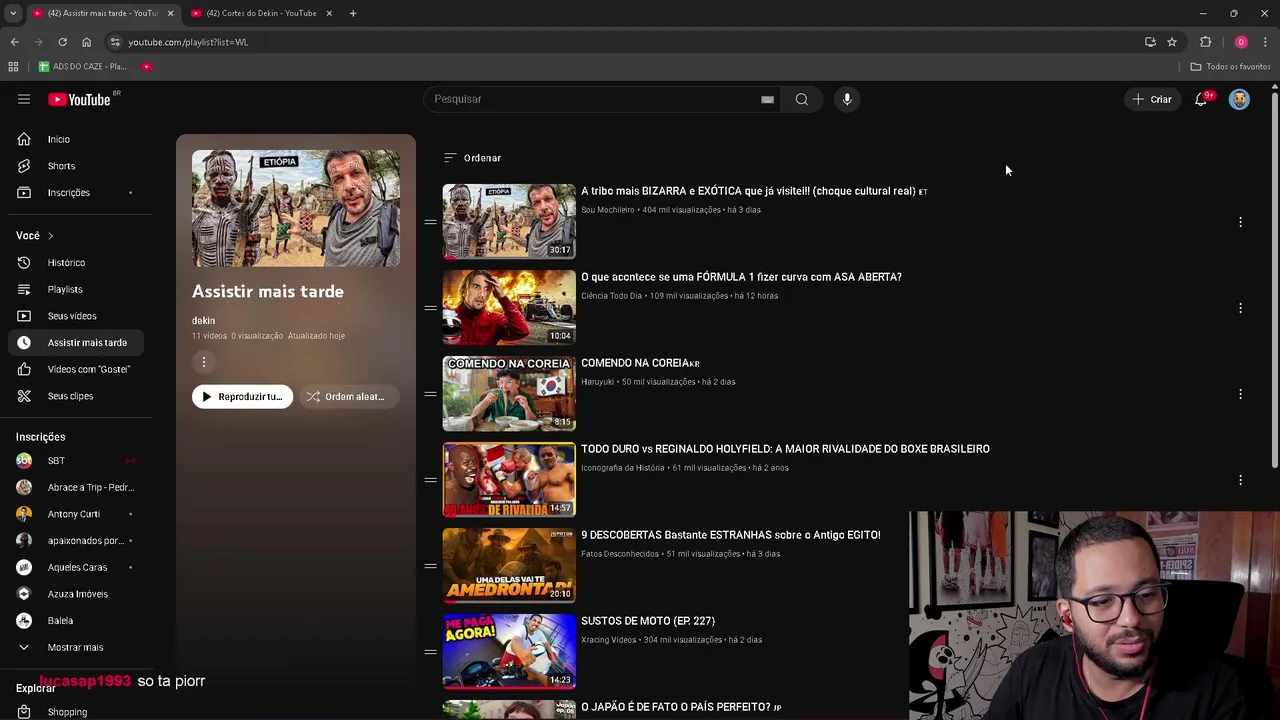
Task: Go back in browser
Action: (x=14, y=42)
